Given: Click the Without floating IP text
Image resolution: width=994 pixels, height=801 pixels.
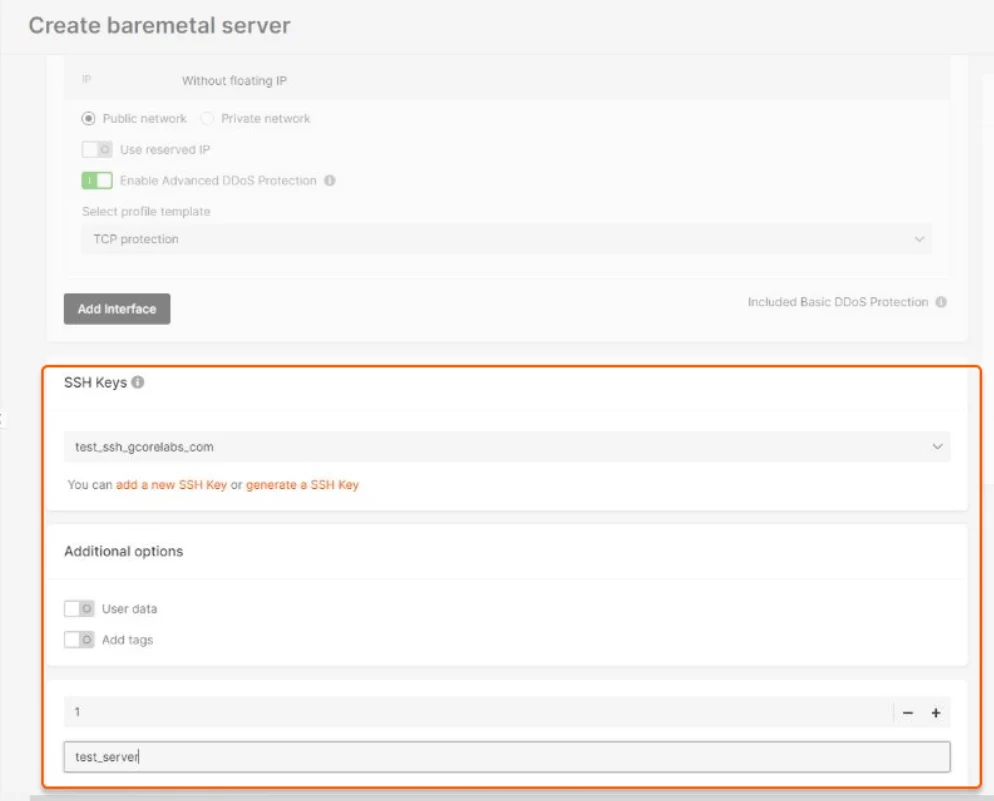Looking at the screenshot, I should (235, 81).
